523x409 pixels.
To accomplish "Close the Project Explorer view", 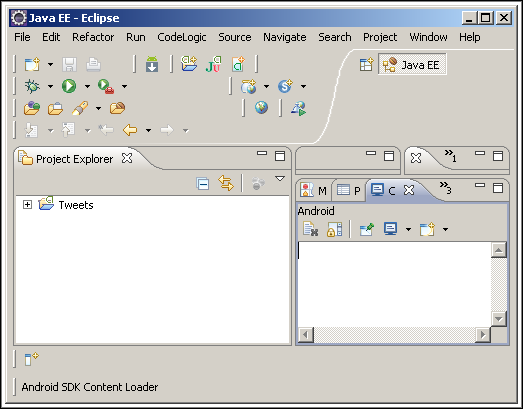I will (127, 158).
